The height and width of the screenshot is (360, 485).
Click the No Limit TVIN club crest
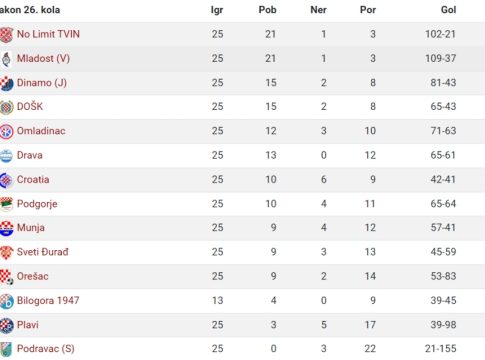[6, 34]
